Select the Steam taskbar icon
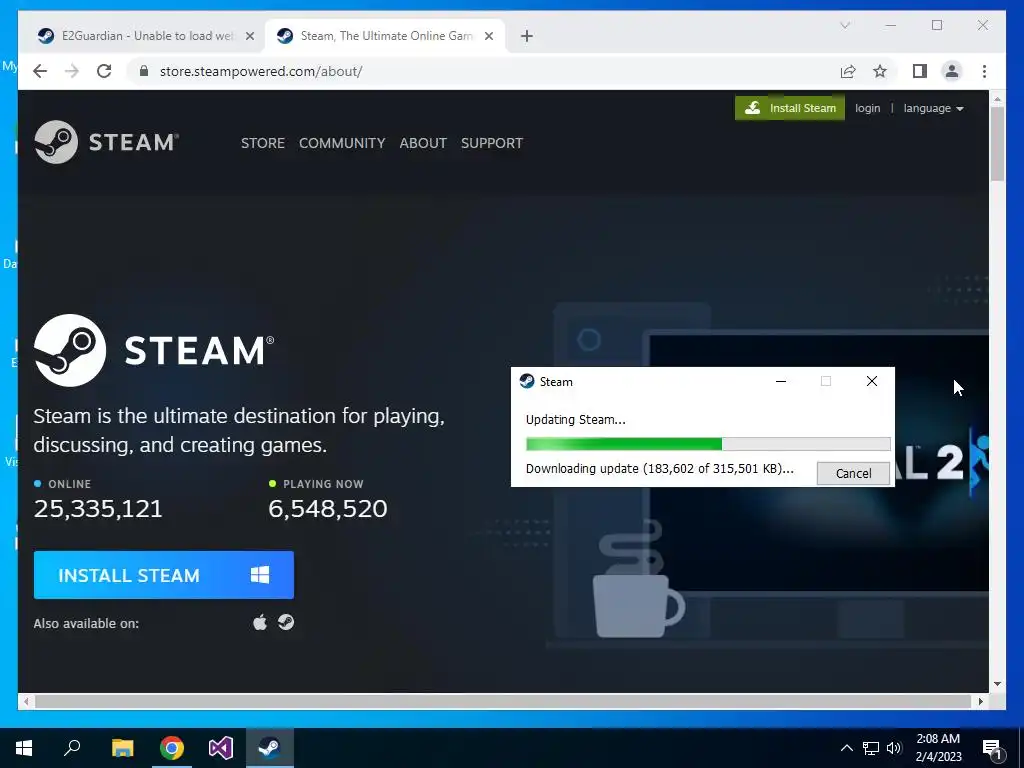This screenshot has height=768, width=1024. 270,748
